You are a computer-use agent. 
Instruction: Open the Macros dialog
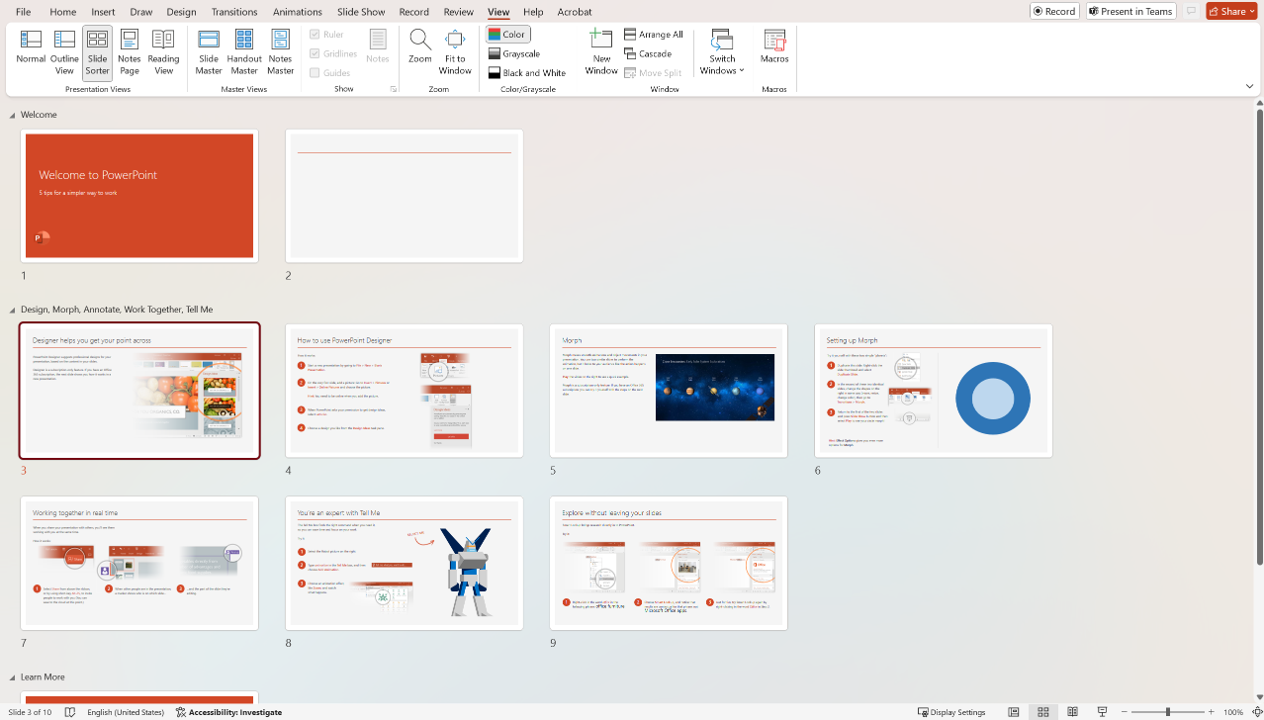pyautogui.click(x=774, y=48)
